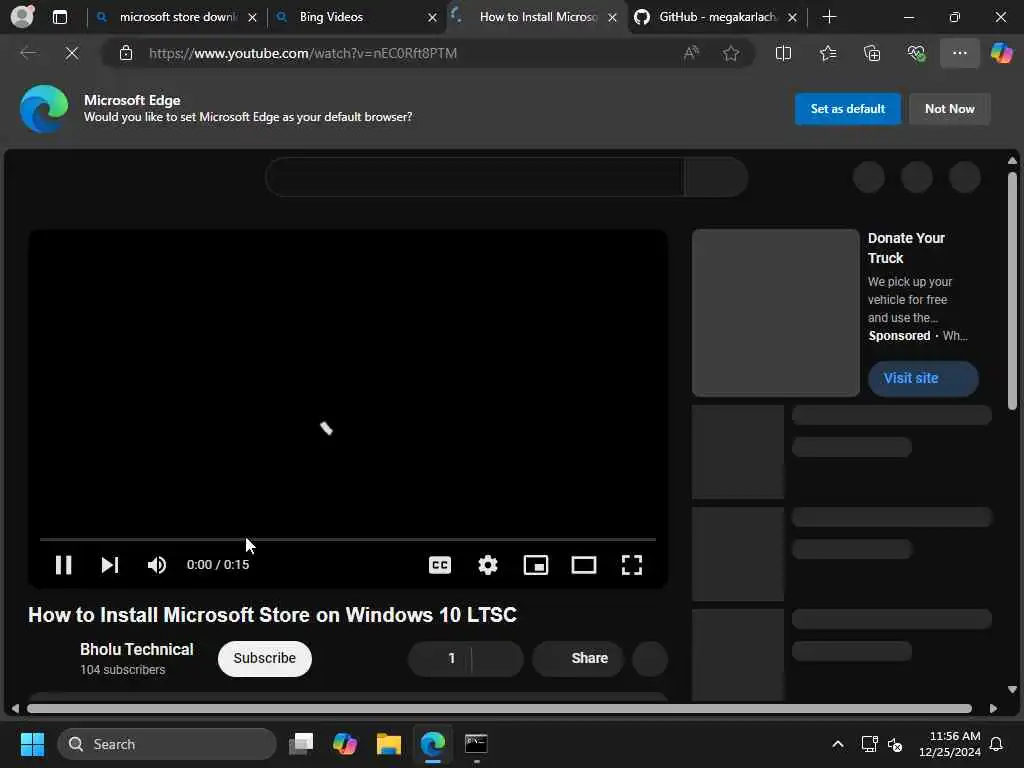
Task: Subscribe to Bholu Technical channel
Action: pyautogui.click(x=264, y=658)
